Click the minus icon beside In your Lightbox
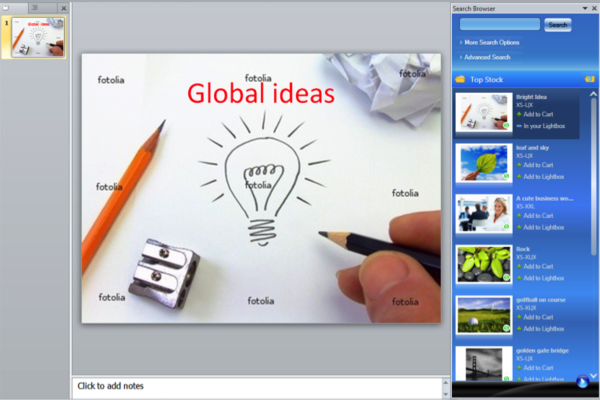 (x=519, y=126)
